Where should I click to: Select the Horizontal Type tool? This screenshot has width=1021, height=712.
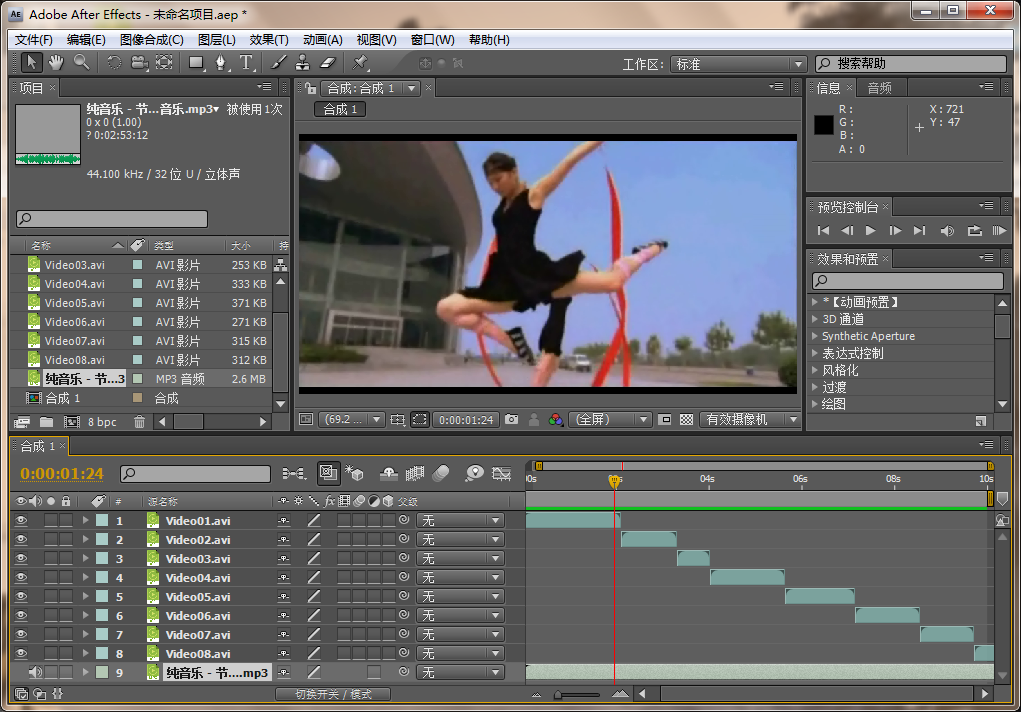pyautogui.click(x=247, y=63)
